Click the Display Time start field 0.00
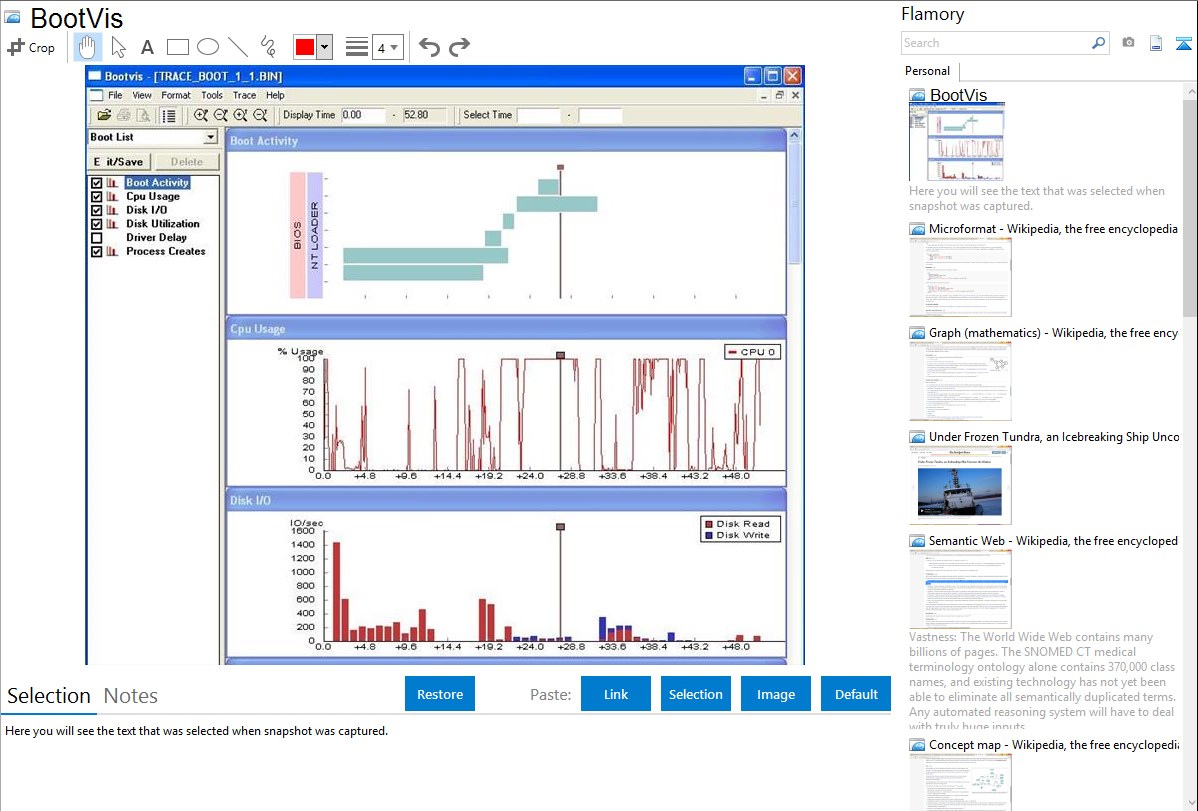The height and width of the screenshot is (811, 1198). coord(363,115)
